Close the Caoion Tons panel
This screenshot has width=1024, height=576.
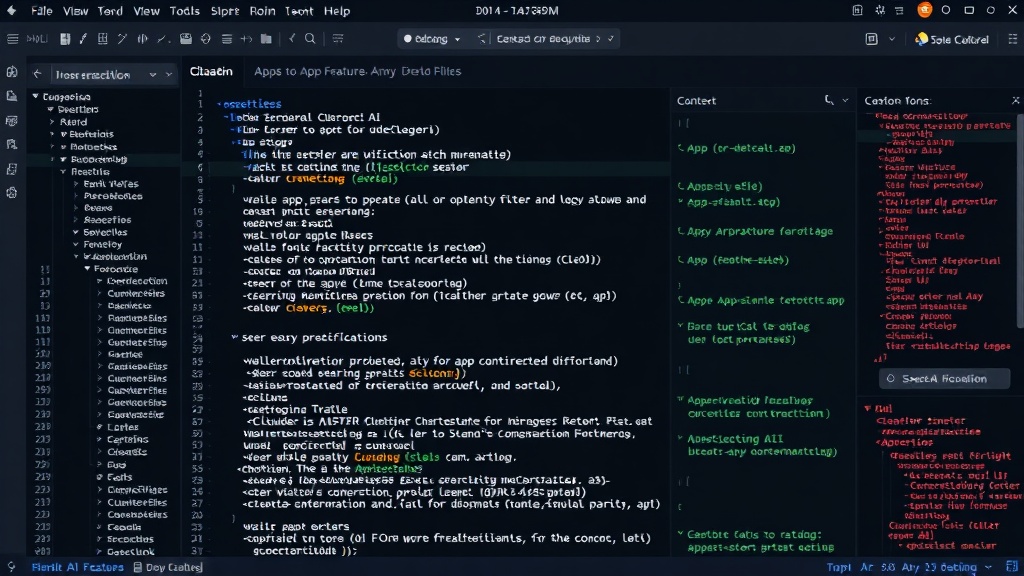coord(1015,101)
